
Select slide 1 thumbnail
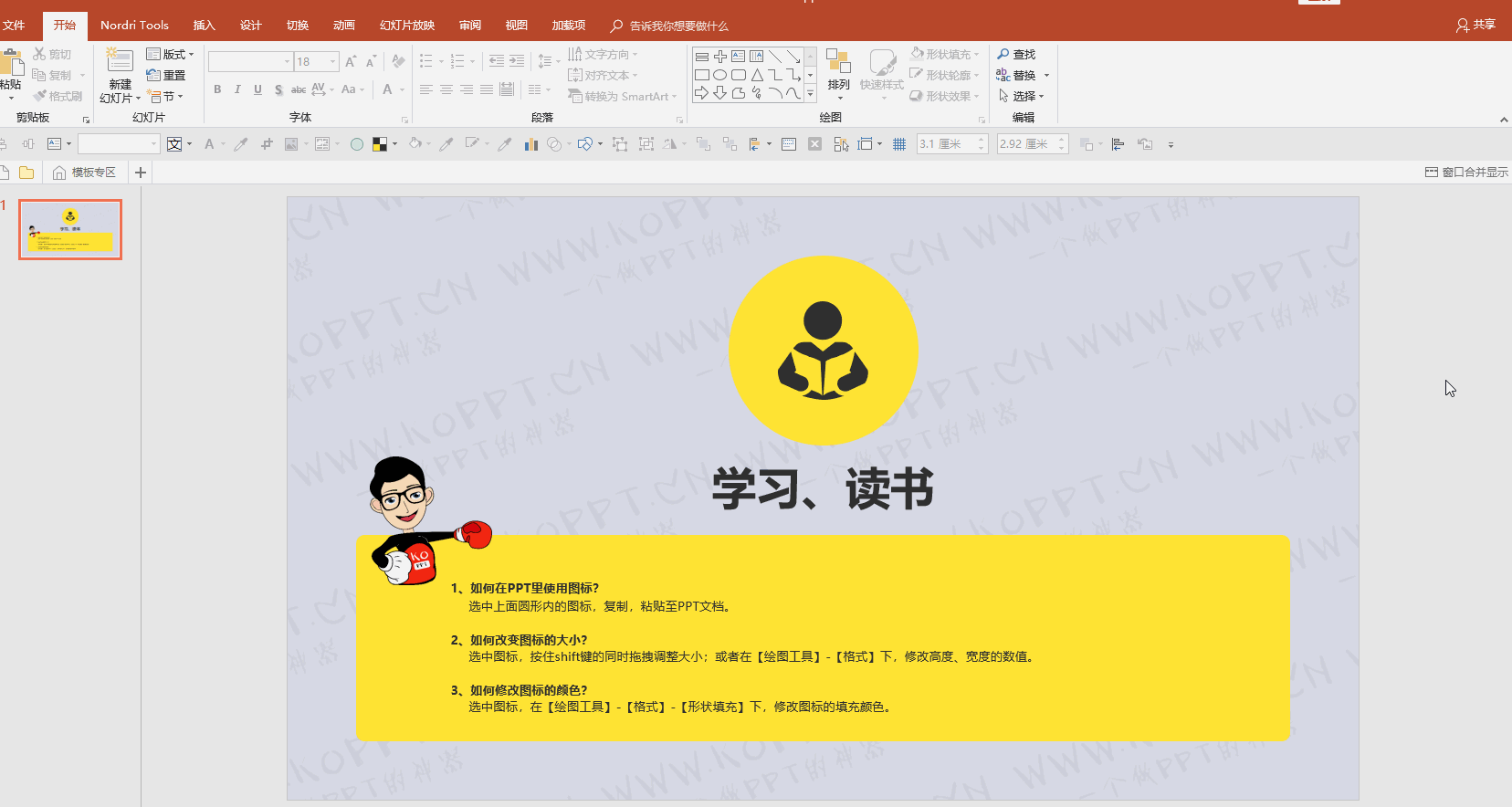[x=70, y=229]
